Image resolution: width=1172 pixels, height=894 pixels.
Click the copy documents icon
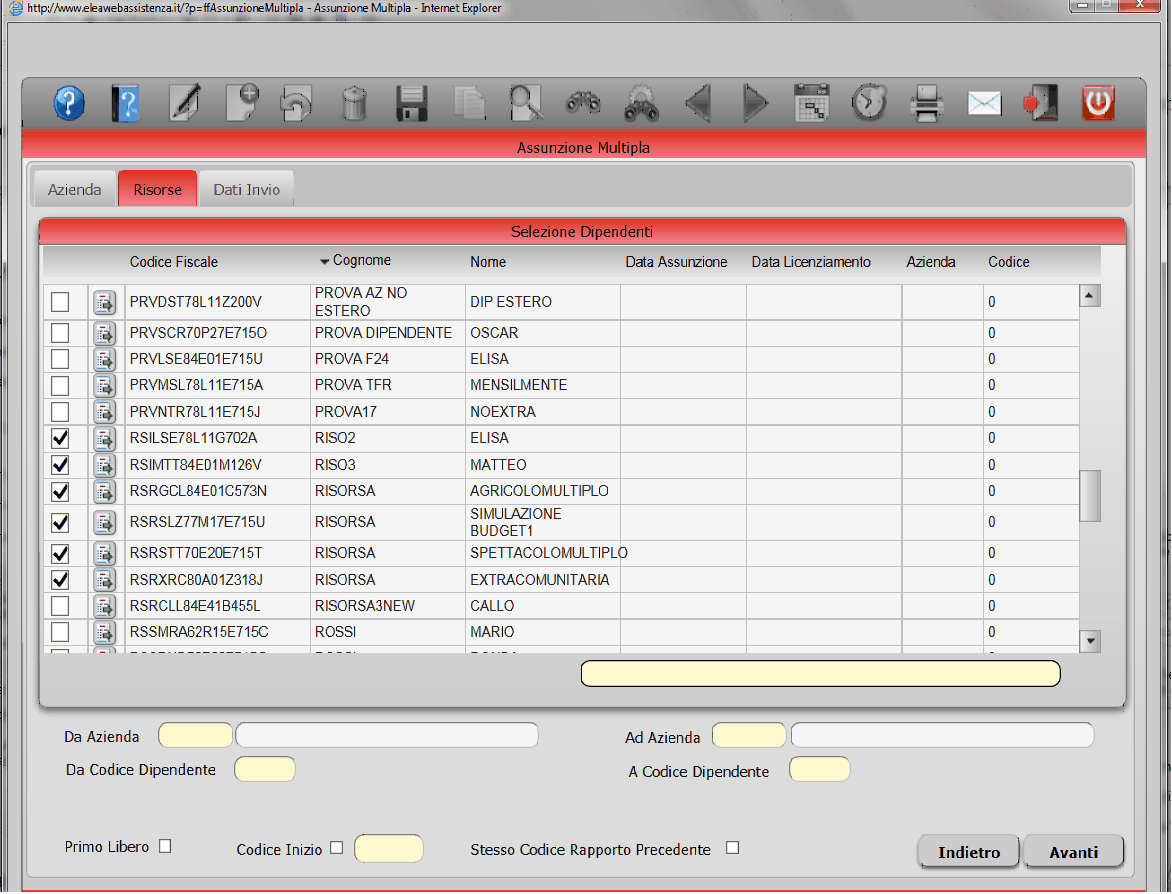469,103
